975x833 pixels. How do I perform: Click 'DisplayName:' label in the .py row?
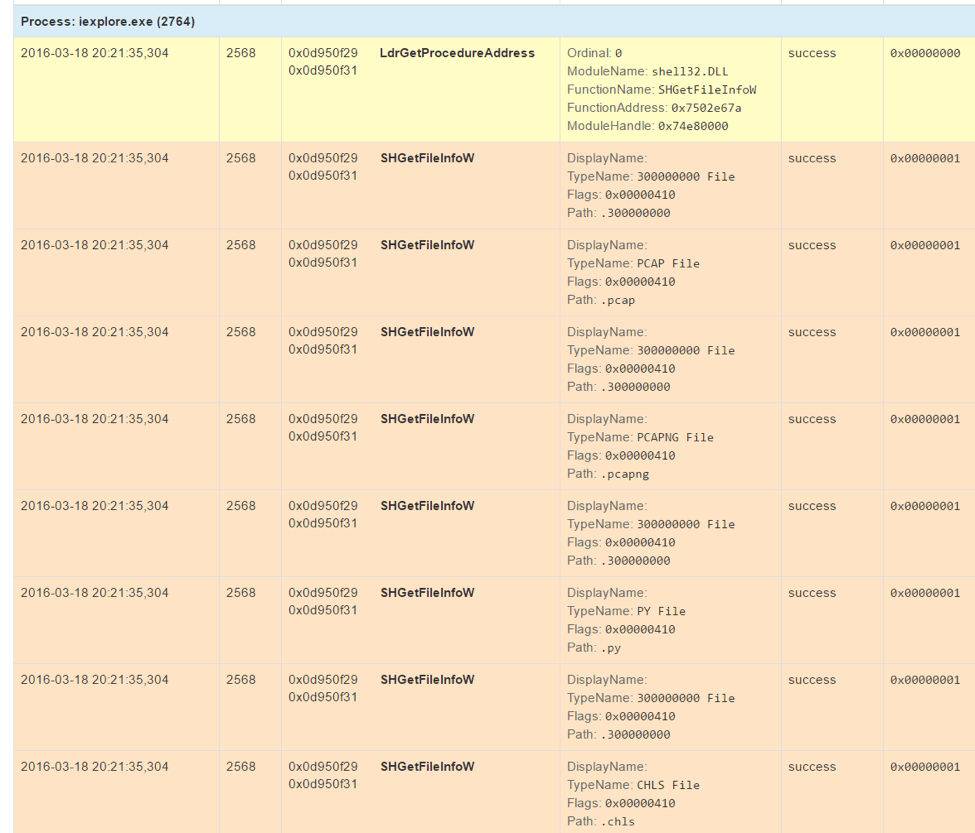coord(607,592)
